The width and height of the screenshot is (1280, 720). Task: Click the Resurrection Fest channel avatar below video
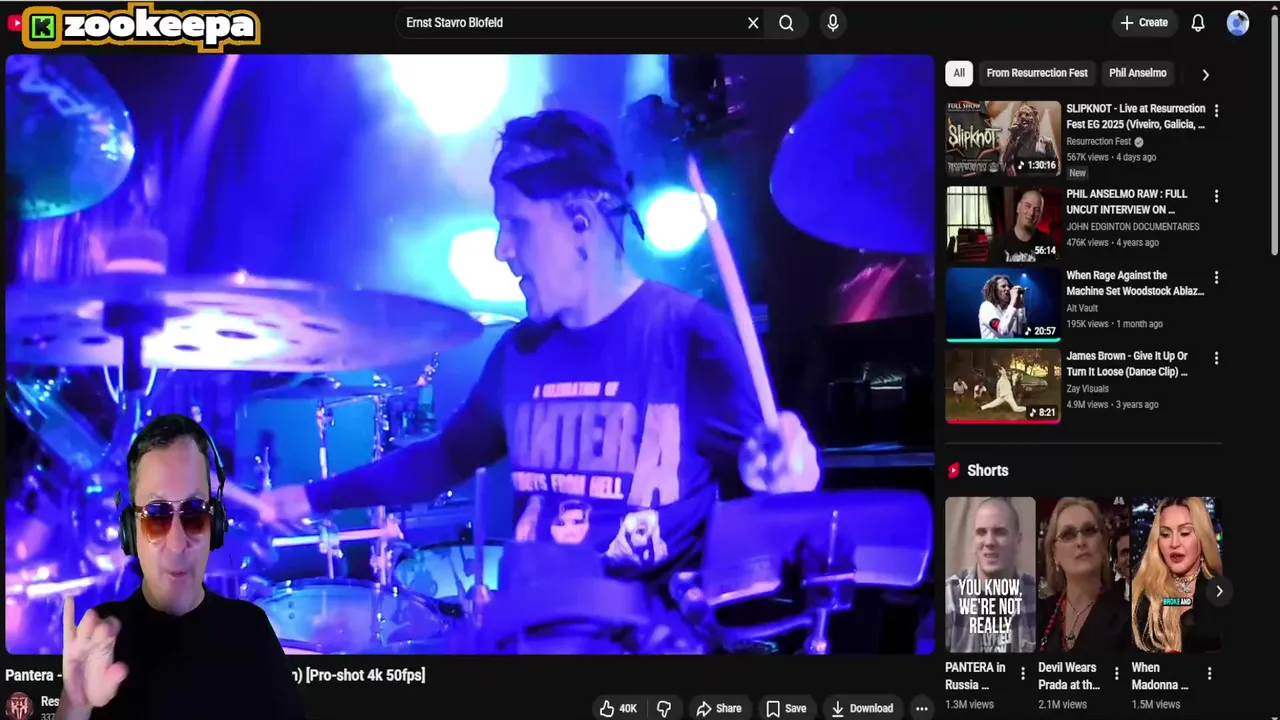[x=18, y=706]
